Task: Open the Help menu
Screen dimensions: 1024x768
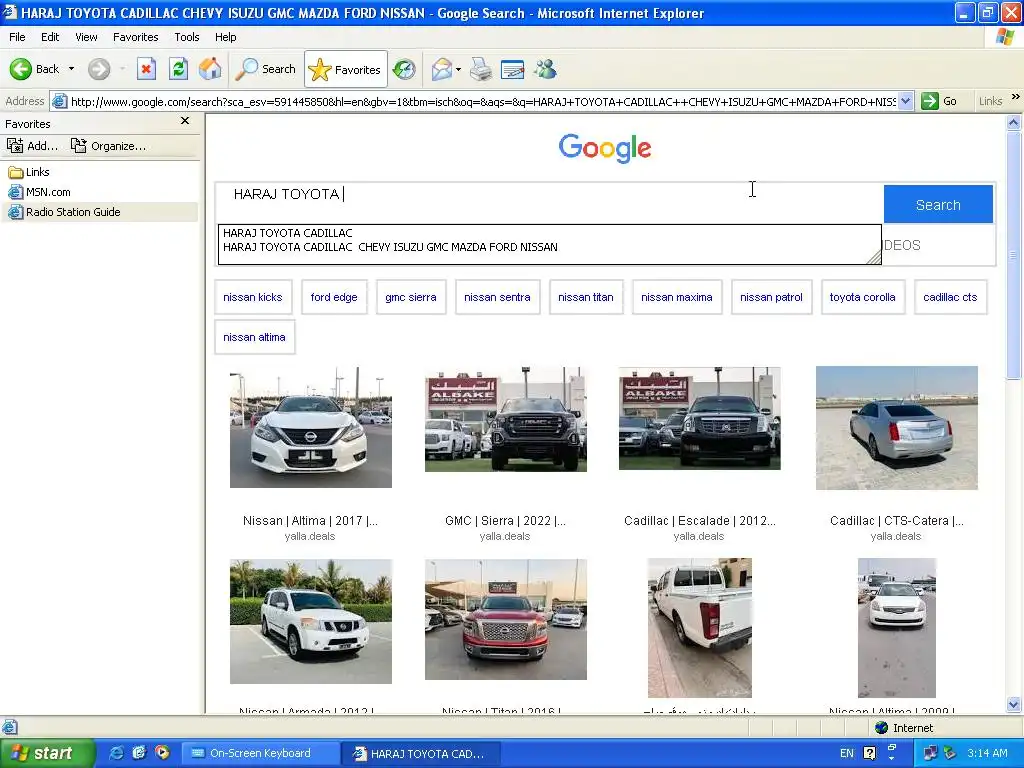Action: pyautogui.click(x=225, y=37)
